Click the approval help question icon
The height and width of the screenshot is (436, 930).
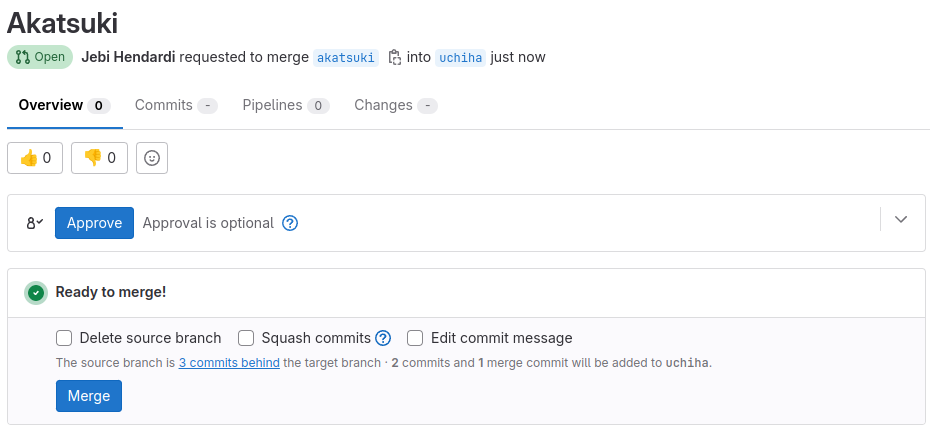click(290, 223)
